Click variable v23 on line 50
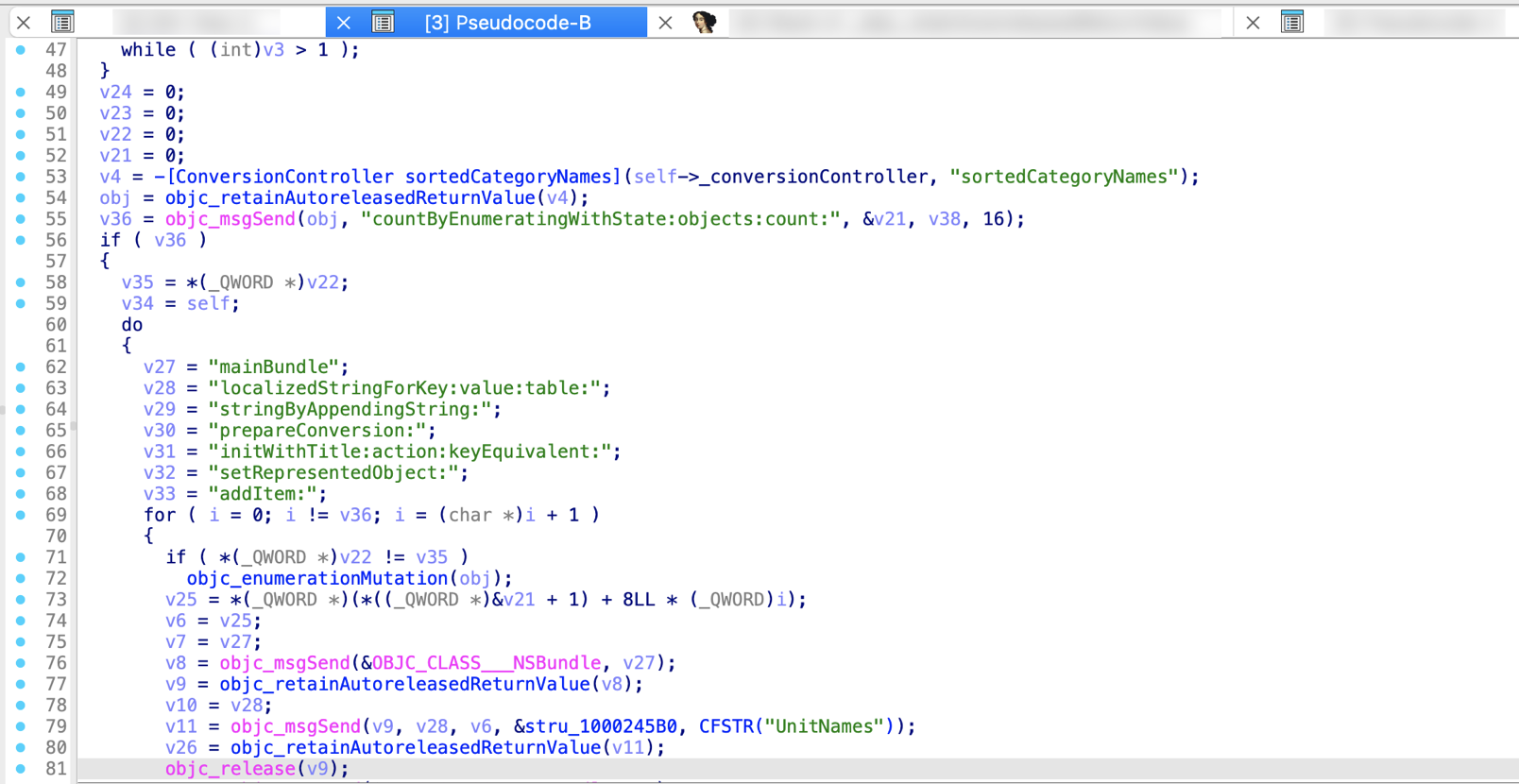This screenshot has height=784, width=1519. tap(116, 113)
